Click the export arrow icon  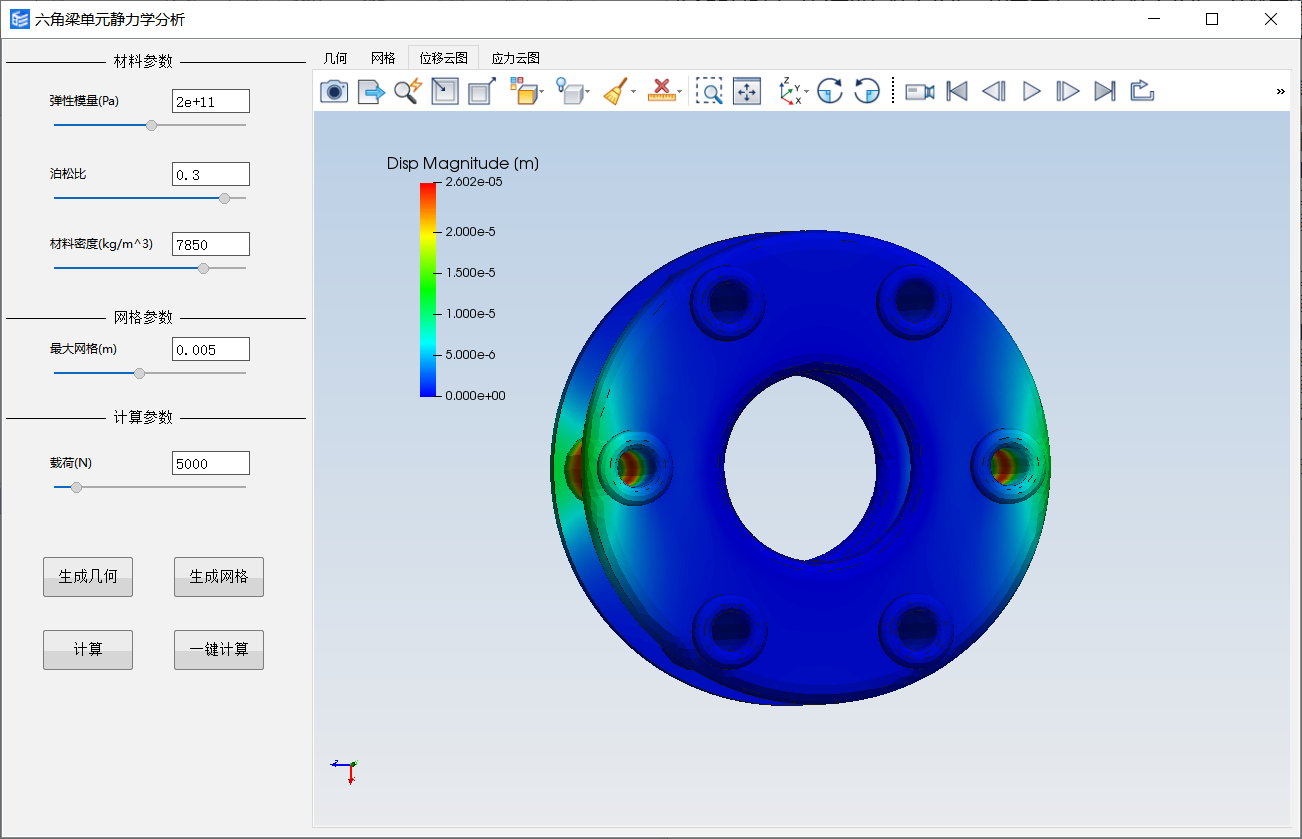pos(371,92)
